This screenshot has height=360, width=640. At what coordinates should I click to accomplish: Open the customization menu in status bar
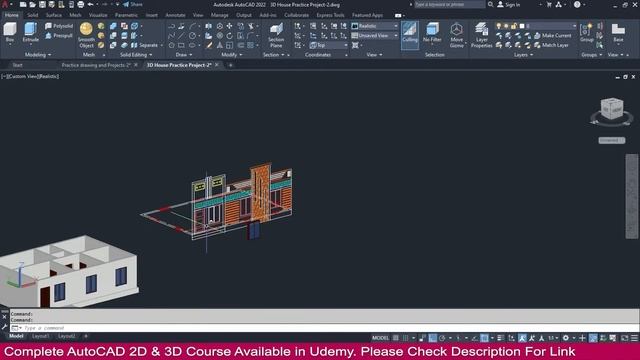pos(634,338)
